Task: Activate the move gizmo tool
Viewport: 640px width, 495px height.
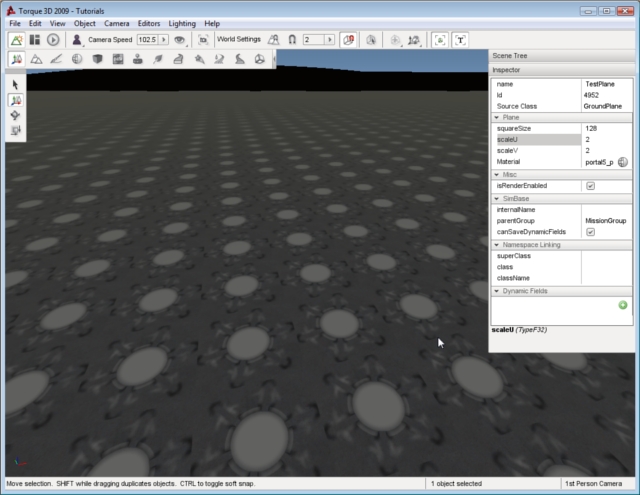Action: click(16, 100)
